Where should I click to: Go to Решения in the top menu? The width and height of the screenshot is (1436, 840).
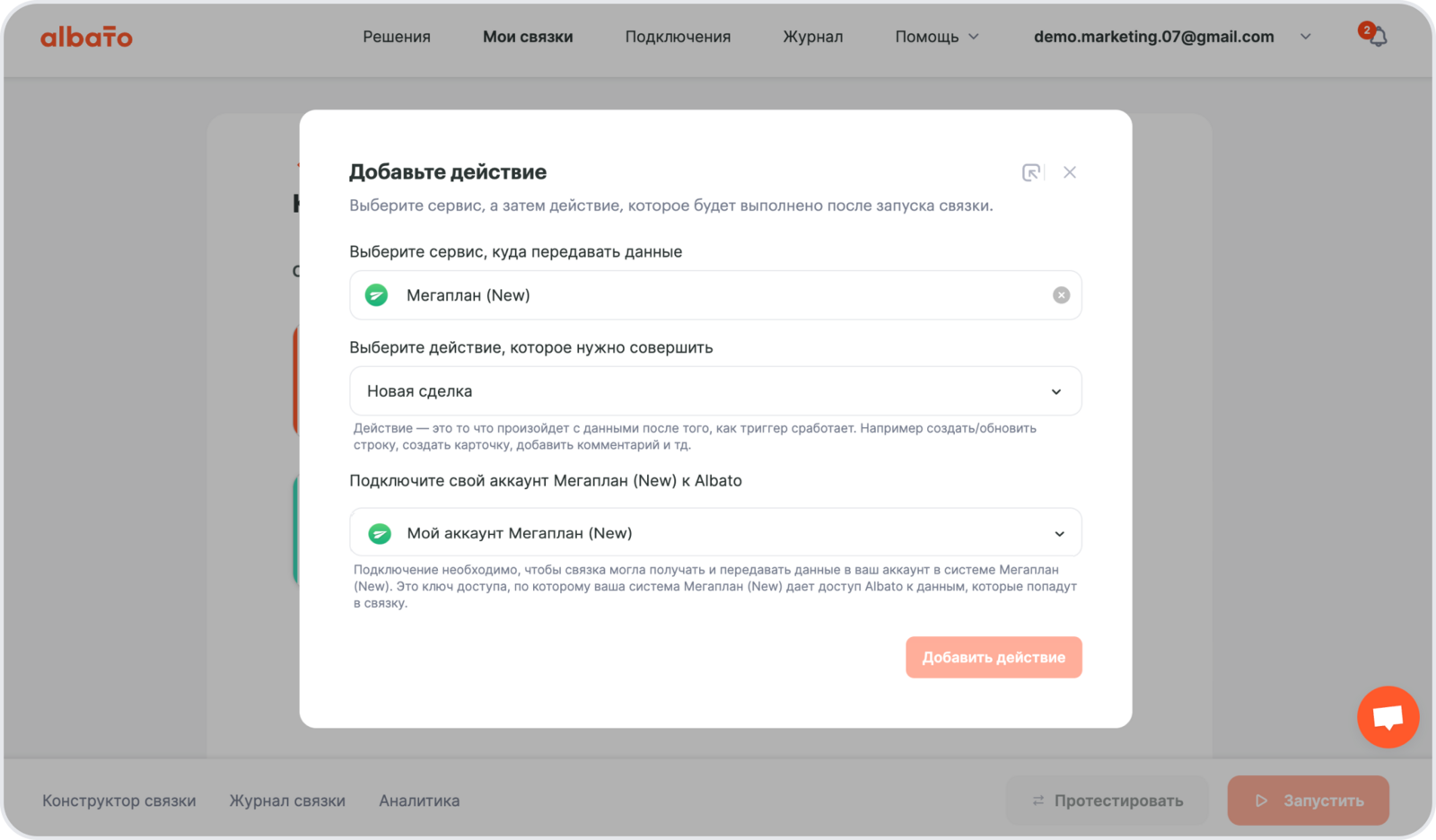397,37
